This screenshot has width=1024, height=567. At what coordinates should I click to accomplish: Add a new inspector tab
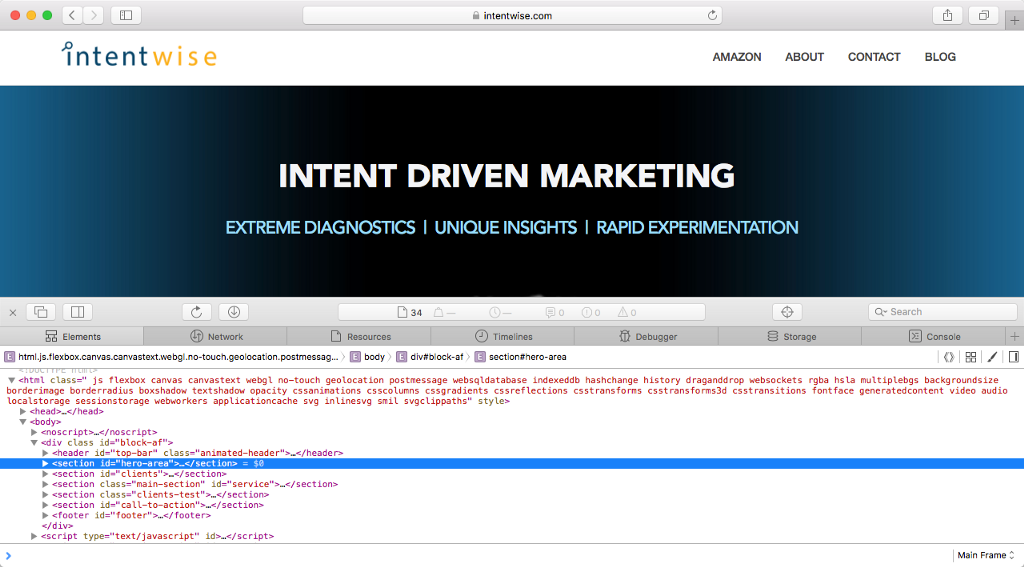tap(1014, 336)
